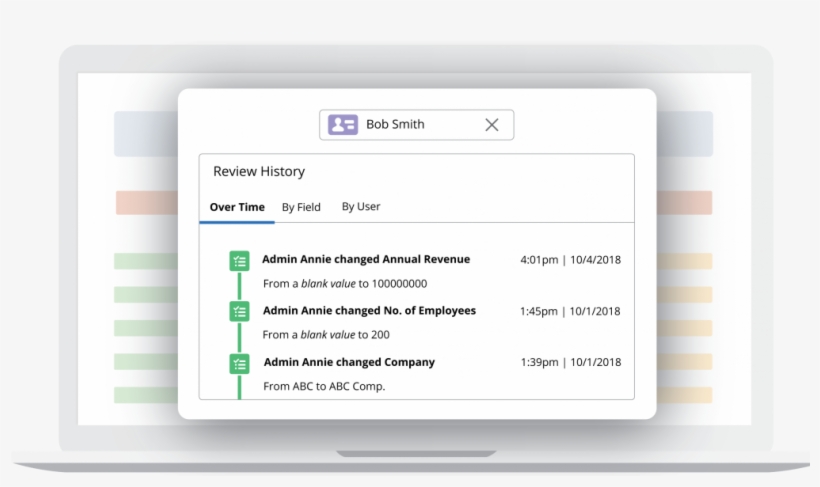Click green checklist icon for Annual Revenue change

(239, 262)
